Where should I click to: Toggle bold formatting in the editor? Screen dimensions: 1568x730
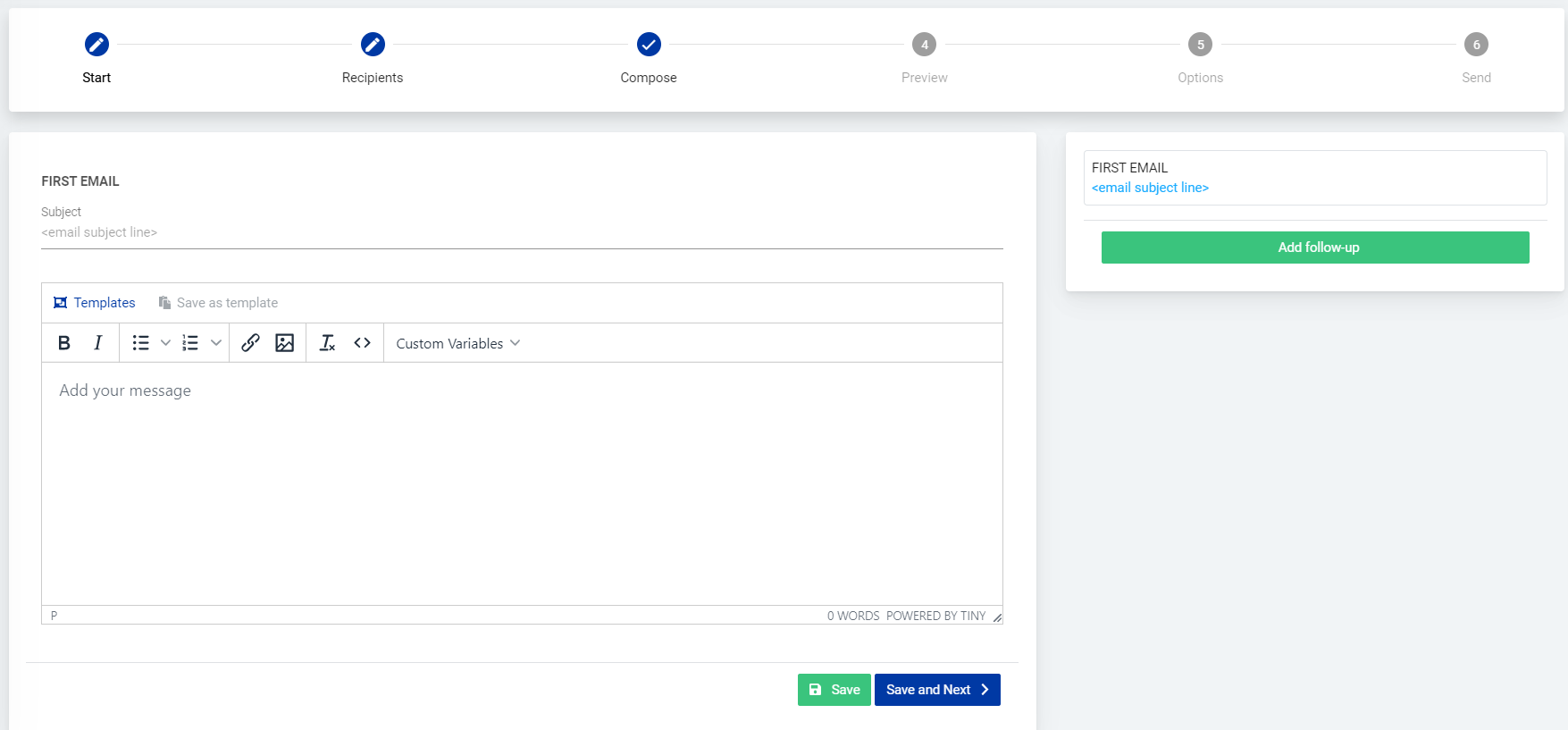64,343
